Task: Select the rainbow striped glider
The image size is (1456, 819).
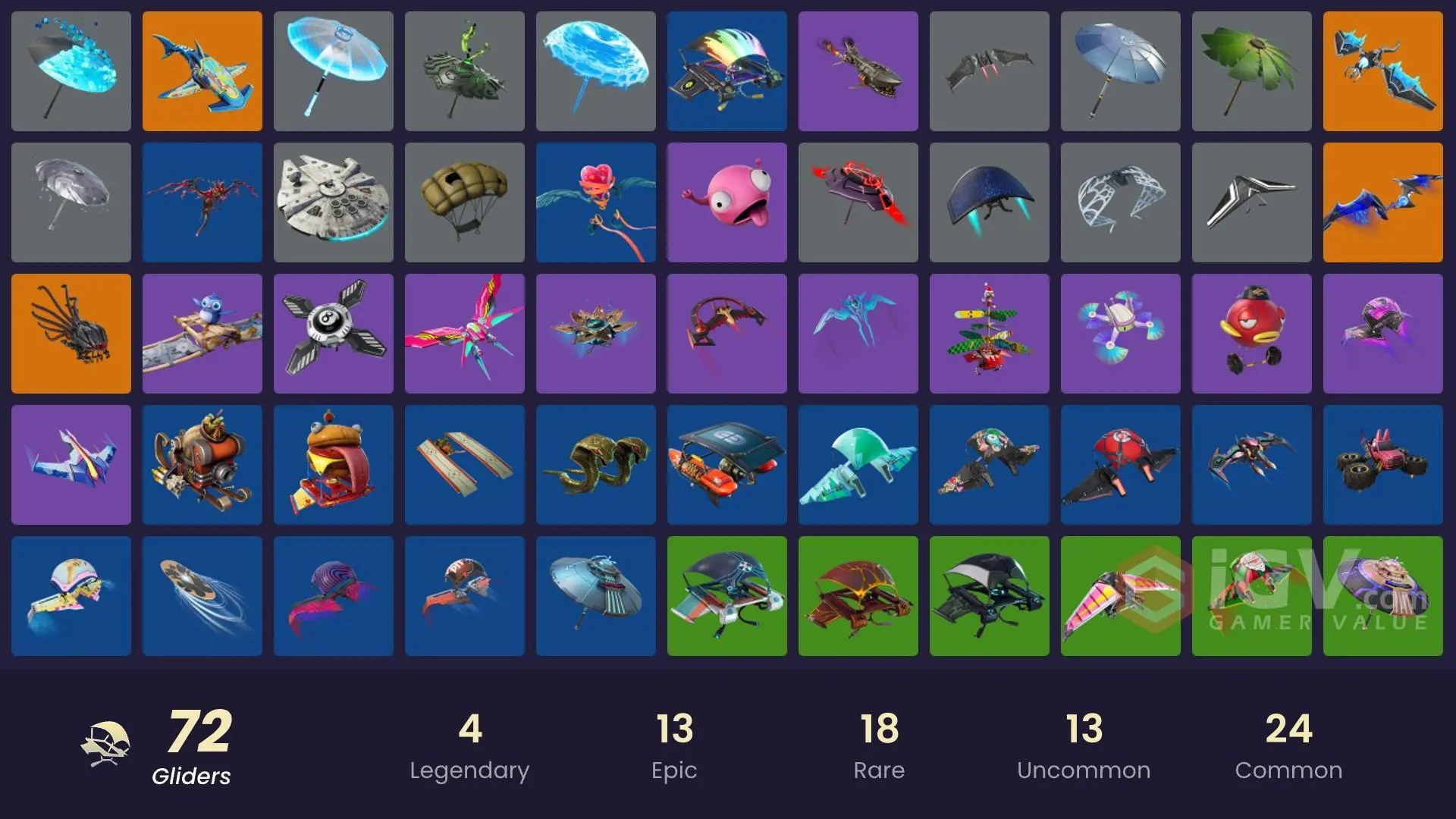Action: click(727, 71)
